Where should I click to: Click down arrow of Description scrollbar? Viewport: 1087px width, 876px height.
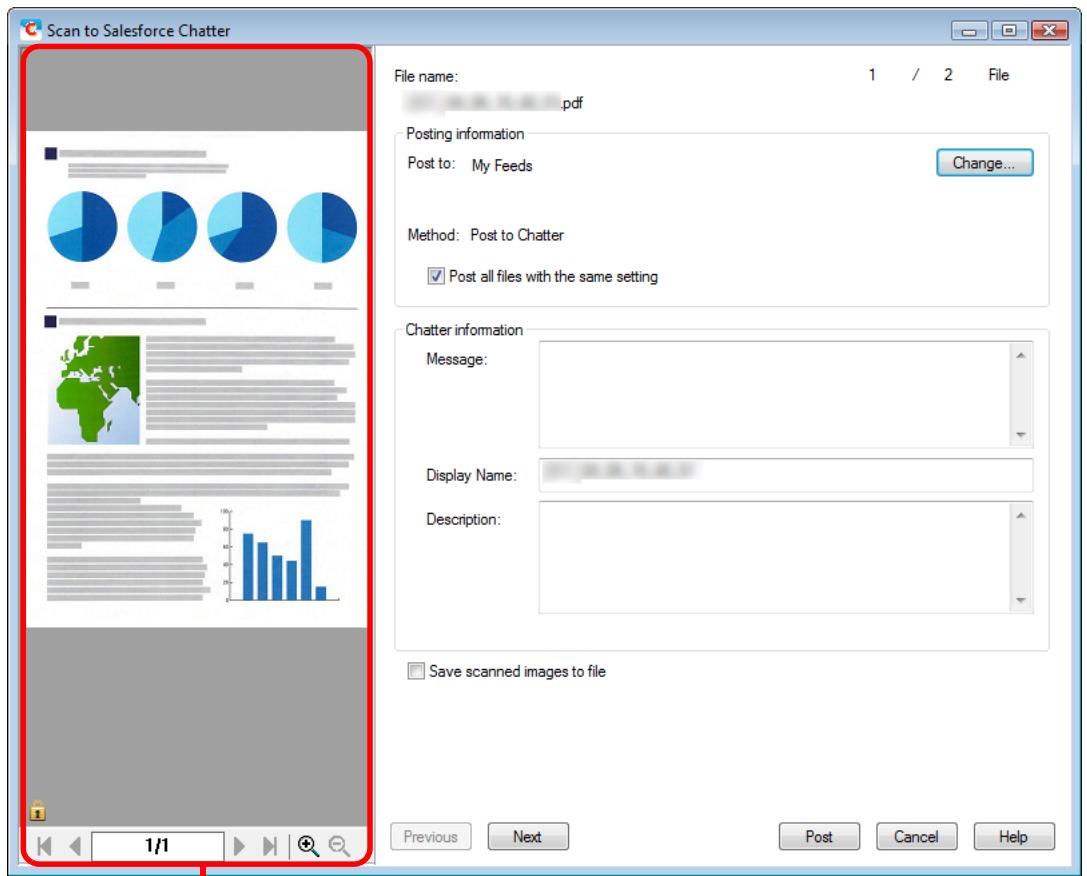coord(1020,600)
